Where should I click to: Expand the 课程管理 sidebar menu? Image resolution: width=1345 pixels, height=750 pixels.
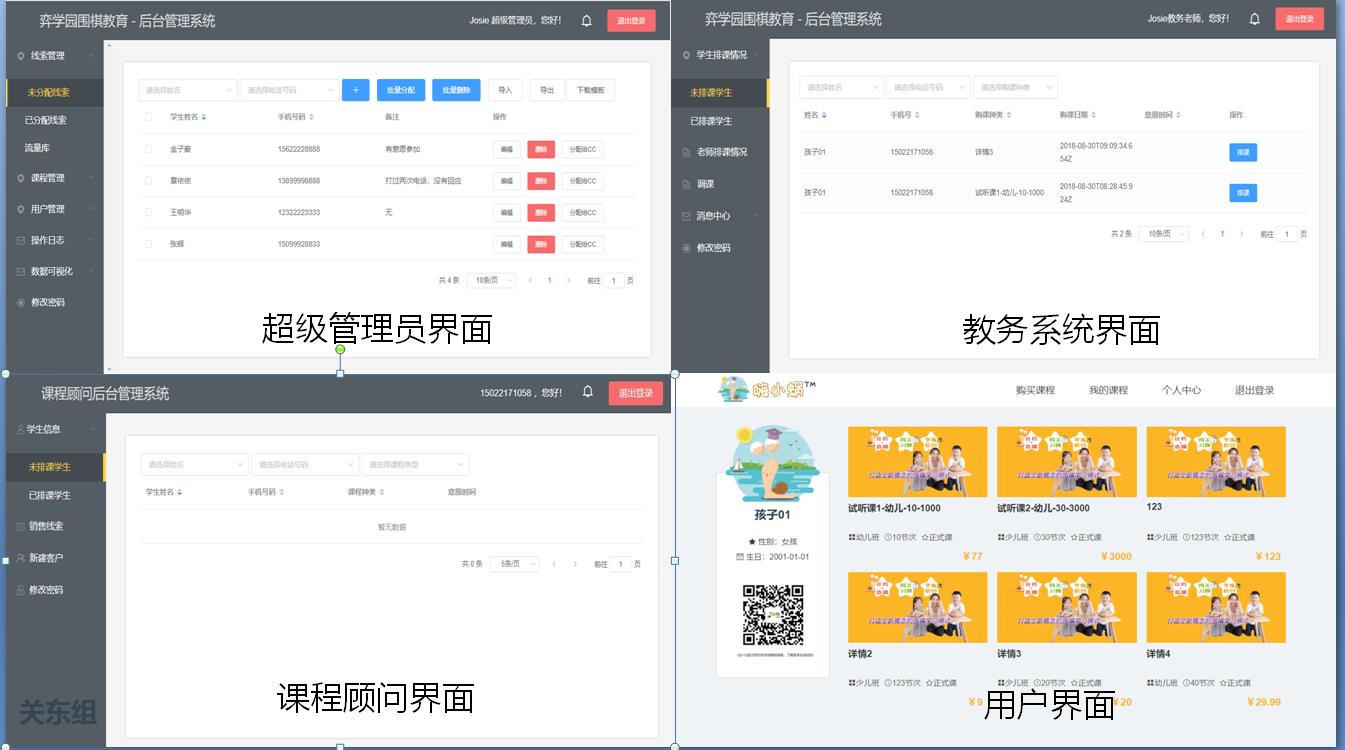53,178
